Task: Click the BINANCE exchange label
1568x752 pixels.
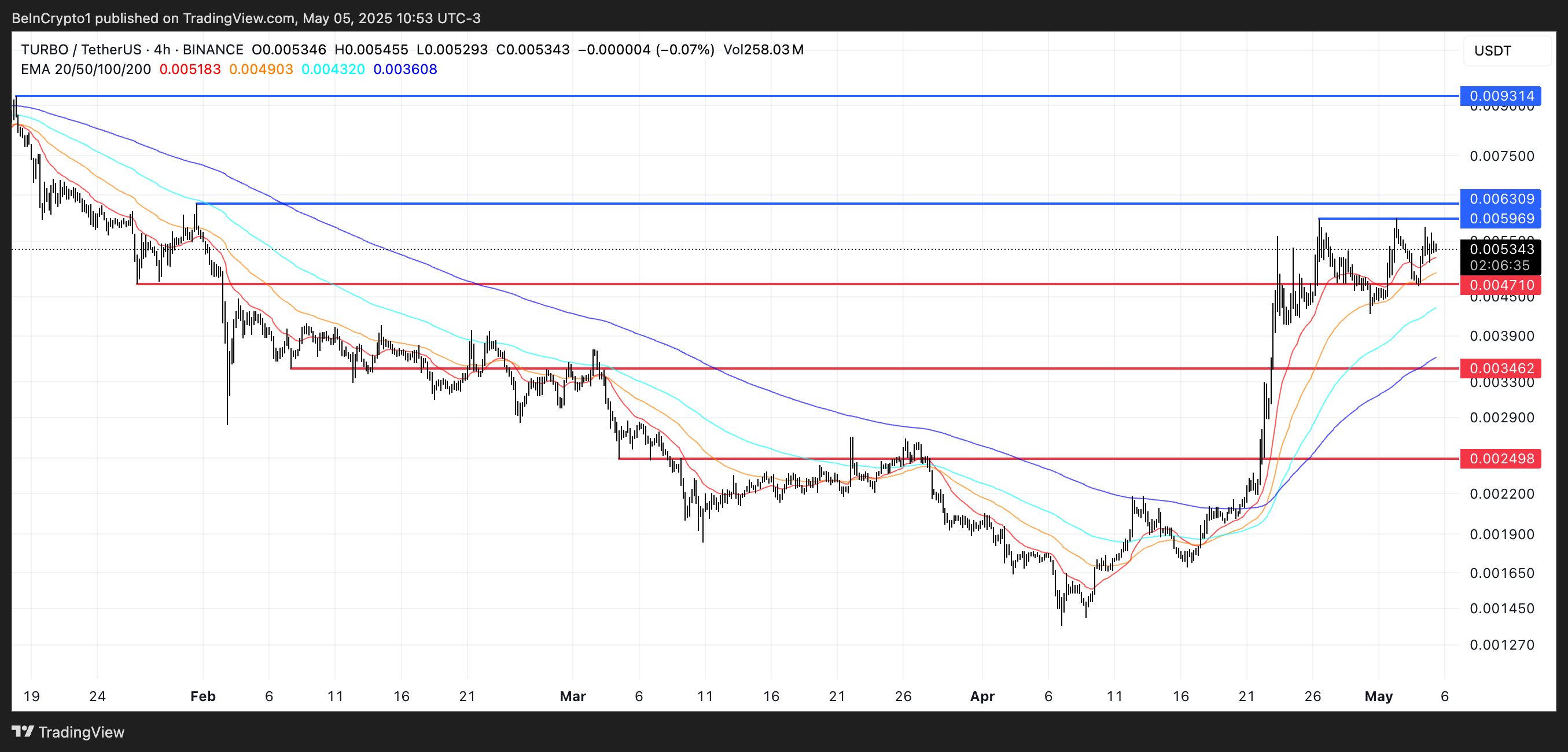Action: click(211, 50)
